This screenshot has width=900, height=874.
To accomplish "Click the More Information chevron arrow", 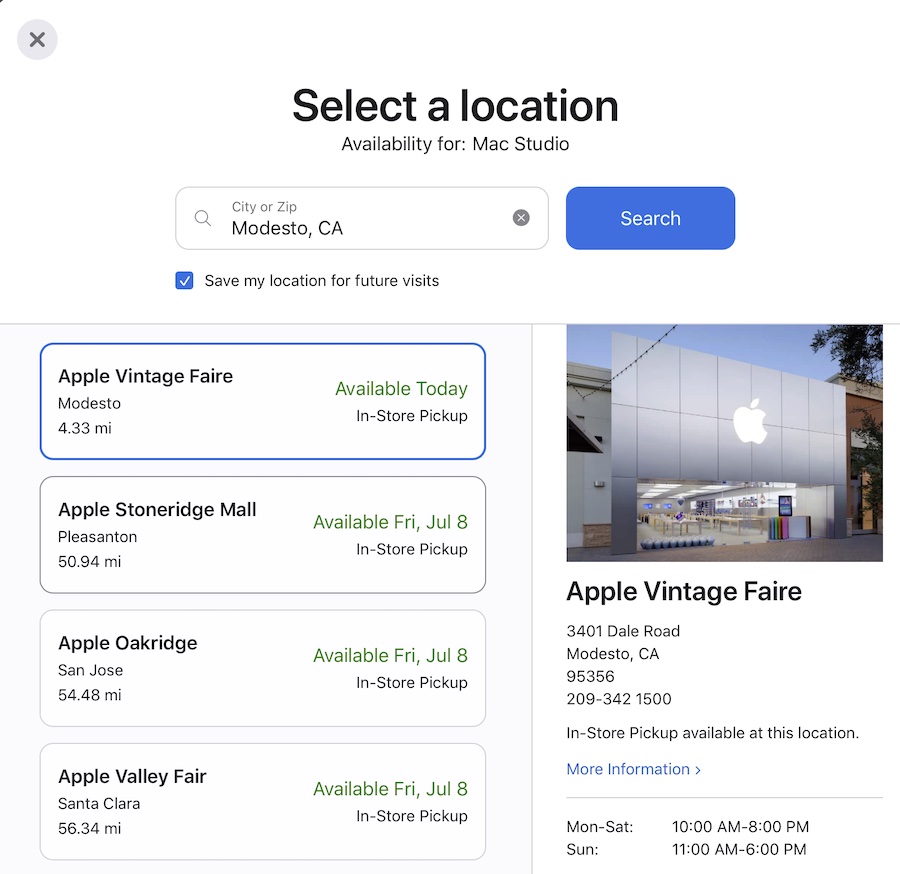I will coord(698,770).
